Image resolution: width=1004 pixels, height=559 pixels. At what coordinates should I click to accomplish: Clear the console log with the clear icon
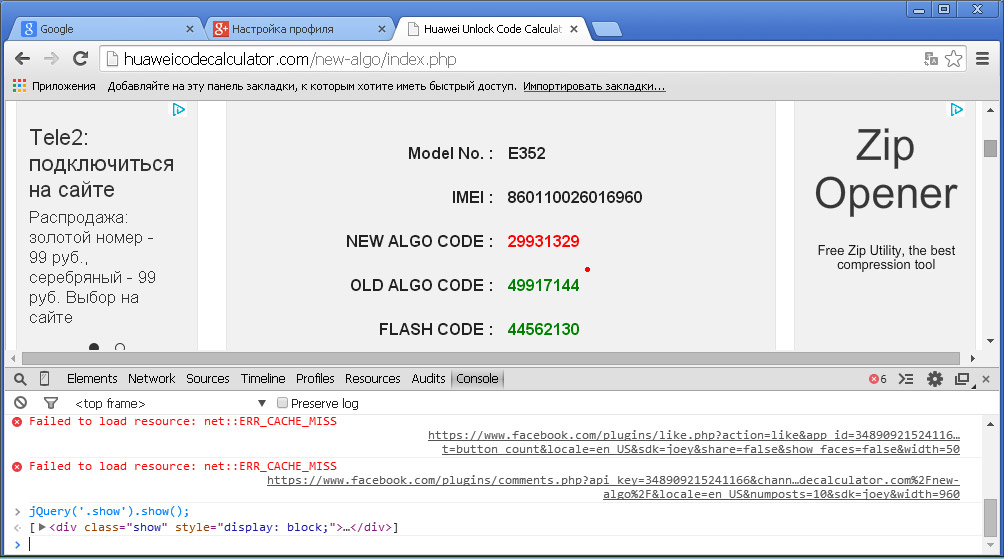(20, 403)
